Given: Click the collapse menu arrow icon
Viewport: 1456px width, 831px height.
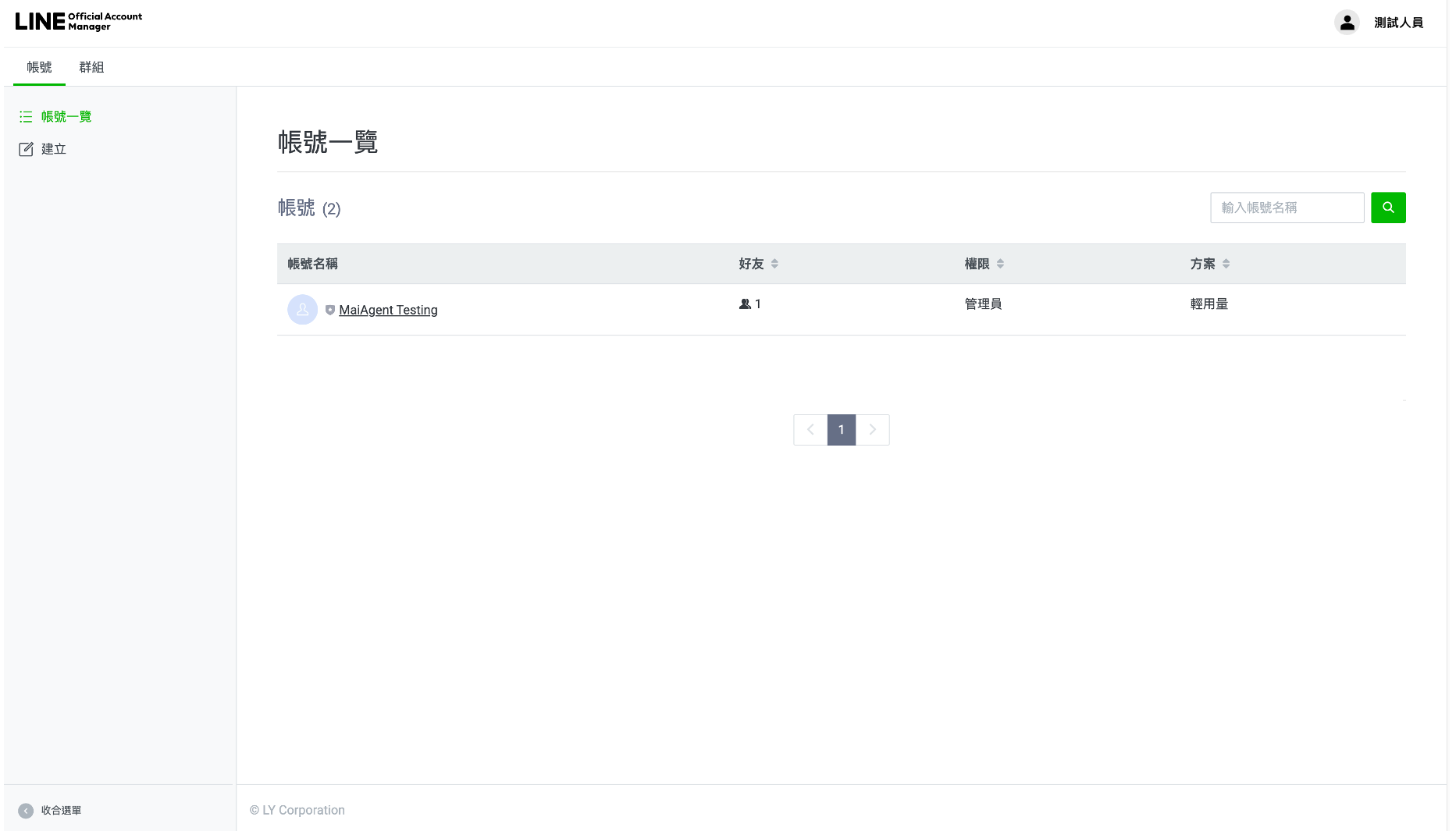Looking at the screenshot, I should click(x=26, y=811).
